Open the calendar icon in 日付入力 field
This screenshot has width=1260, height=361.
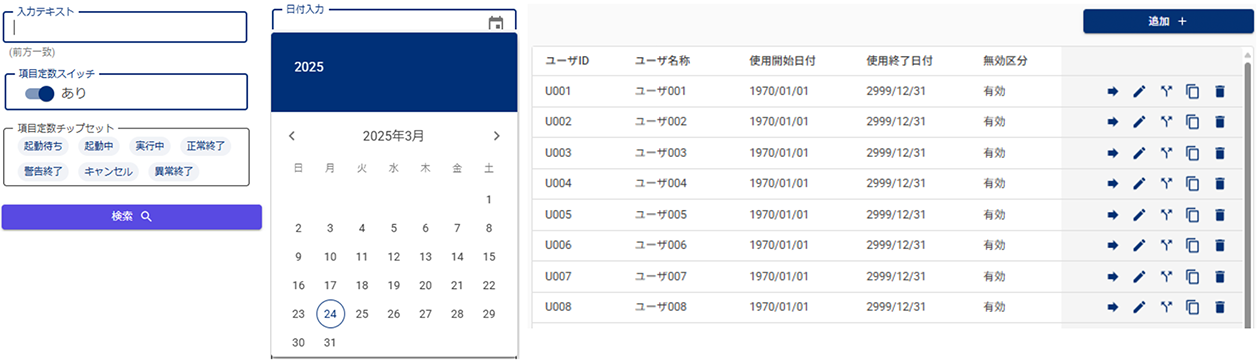pos(495,22)
